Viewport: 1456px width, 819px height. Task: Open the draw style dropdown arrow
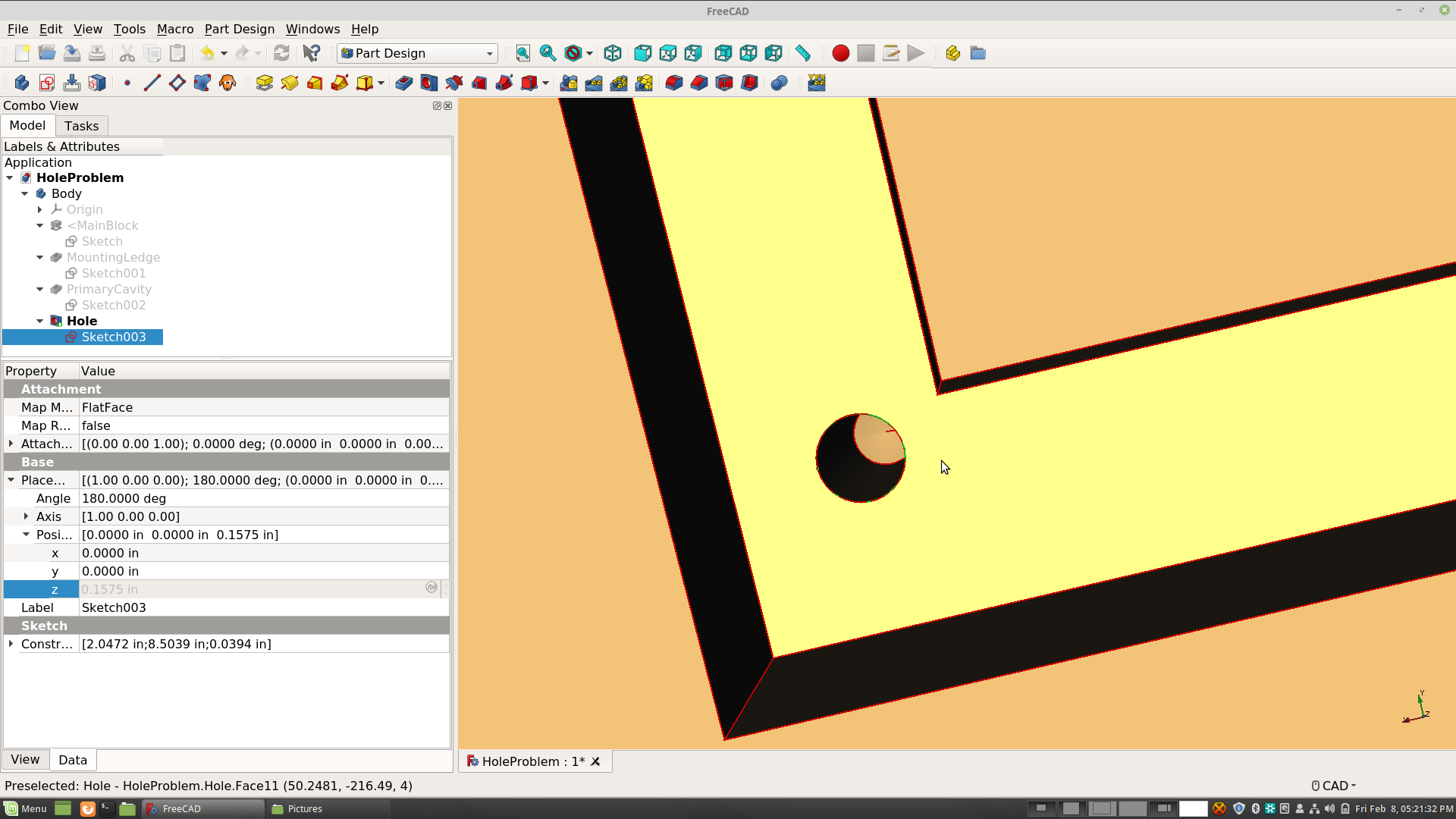[x=589, y=53]
